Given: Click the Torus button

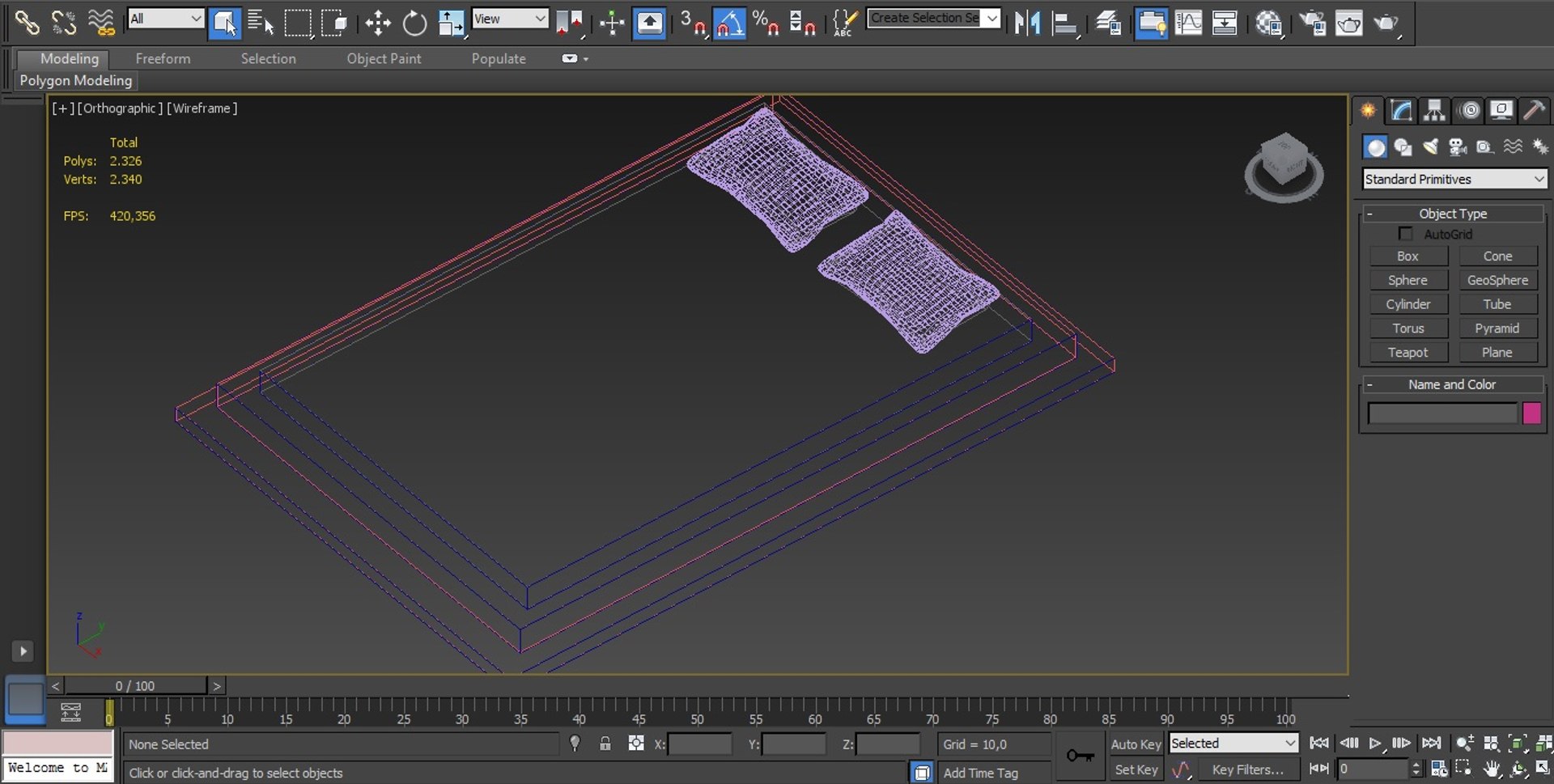Looking at the screenshot, I should (1408, 328).
